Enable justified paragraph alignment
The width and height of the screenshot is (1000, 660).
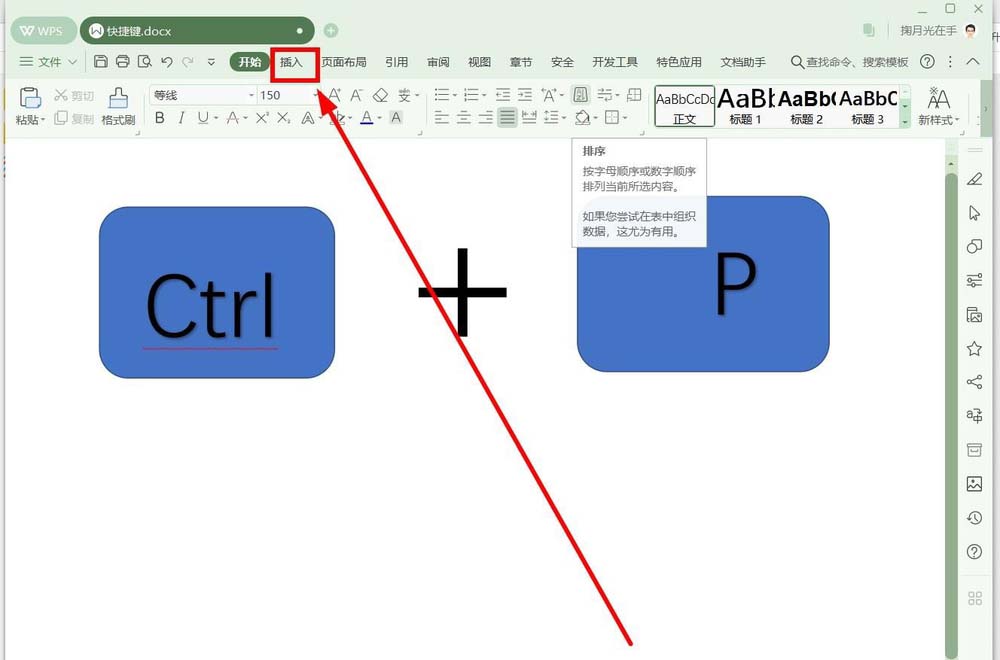point(507,118)
